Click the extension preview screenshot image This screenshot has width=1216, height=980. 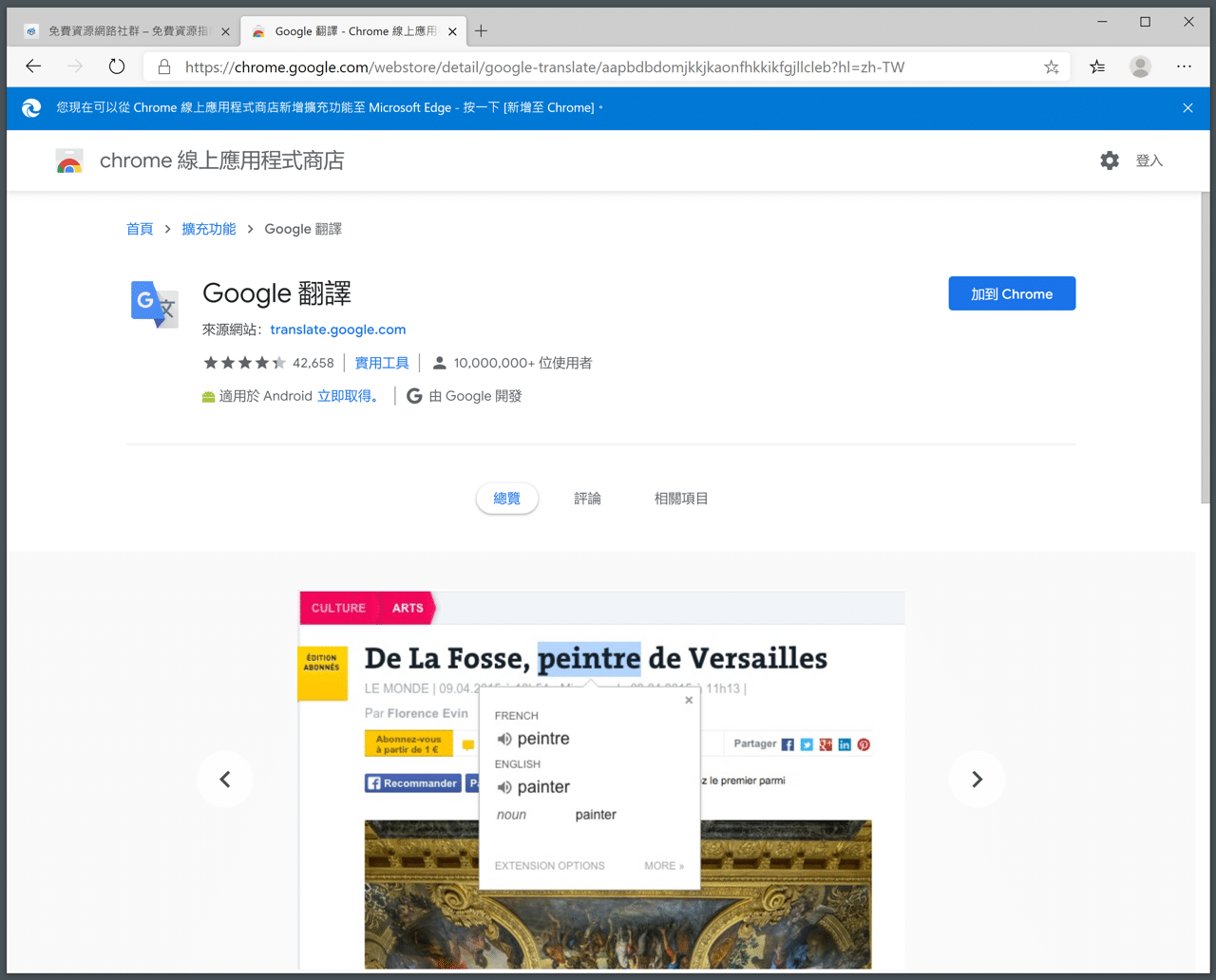[601, 780]
